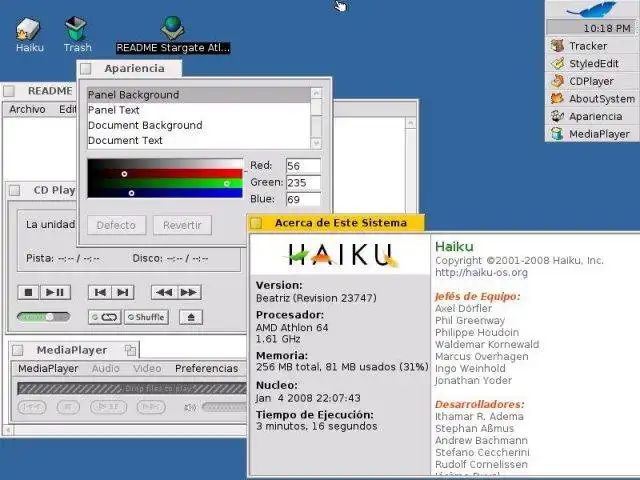Screen dimensions: 640x480
Task: Select Panel Background in color list
Action: click(x=199, y=95)
